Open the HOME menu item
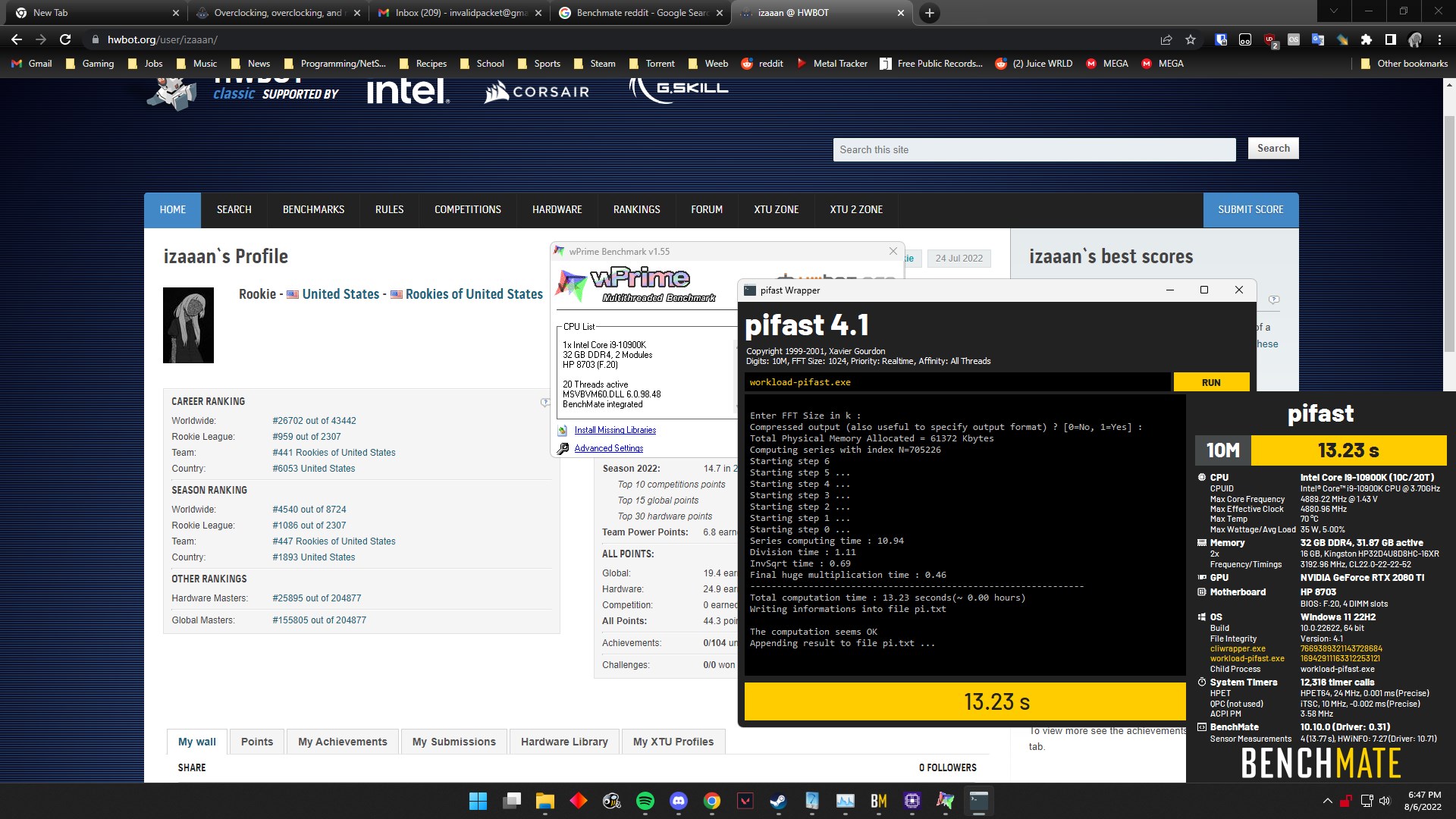Image resolution: width=1456 pixels, height=819 pixels. [x=172, y=210]
